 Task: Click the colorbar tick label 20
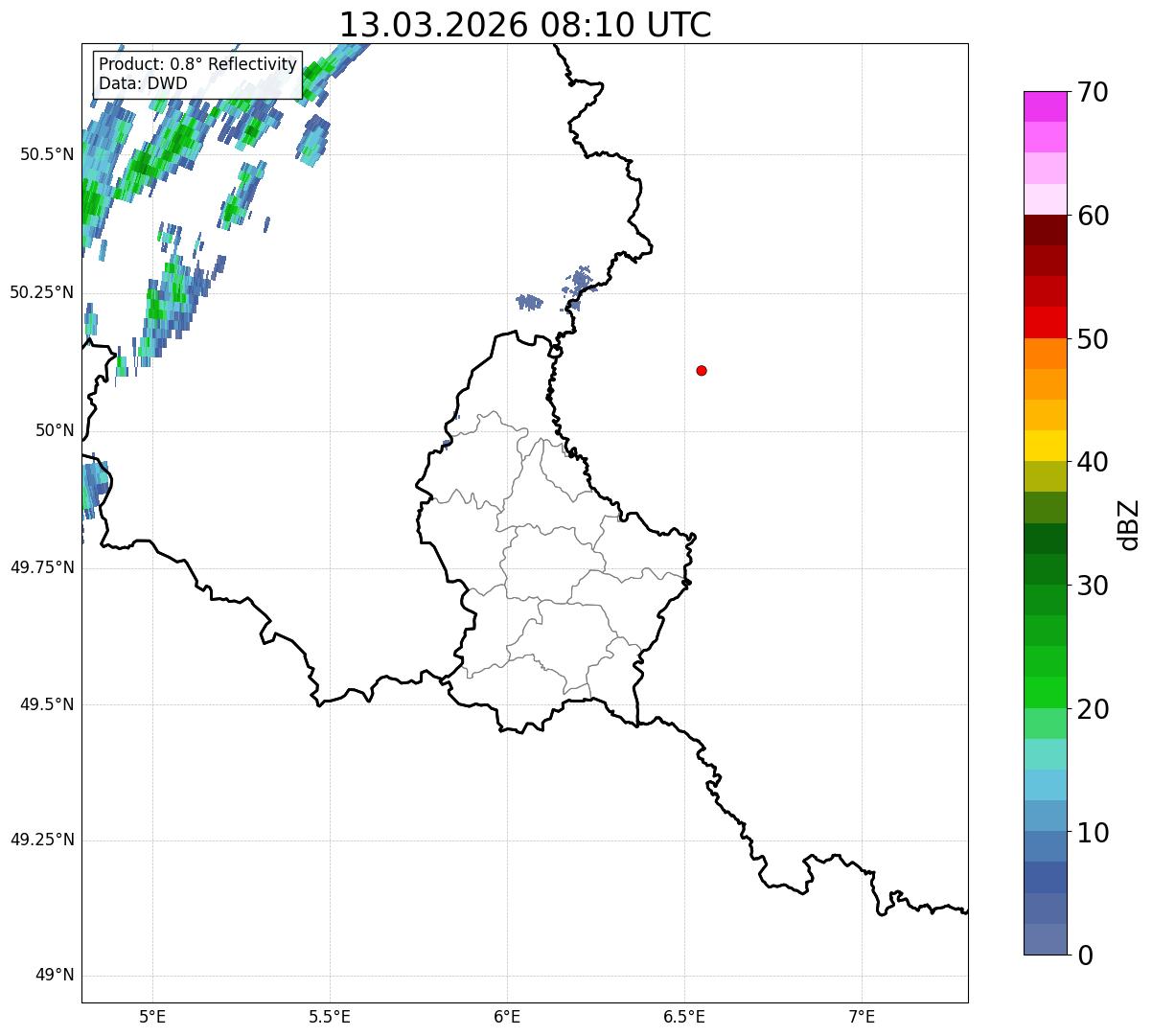[1093, 709]
